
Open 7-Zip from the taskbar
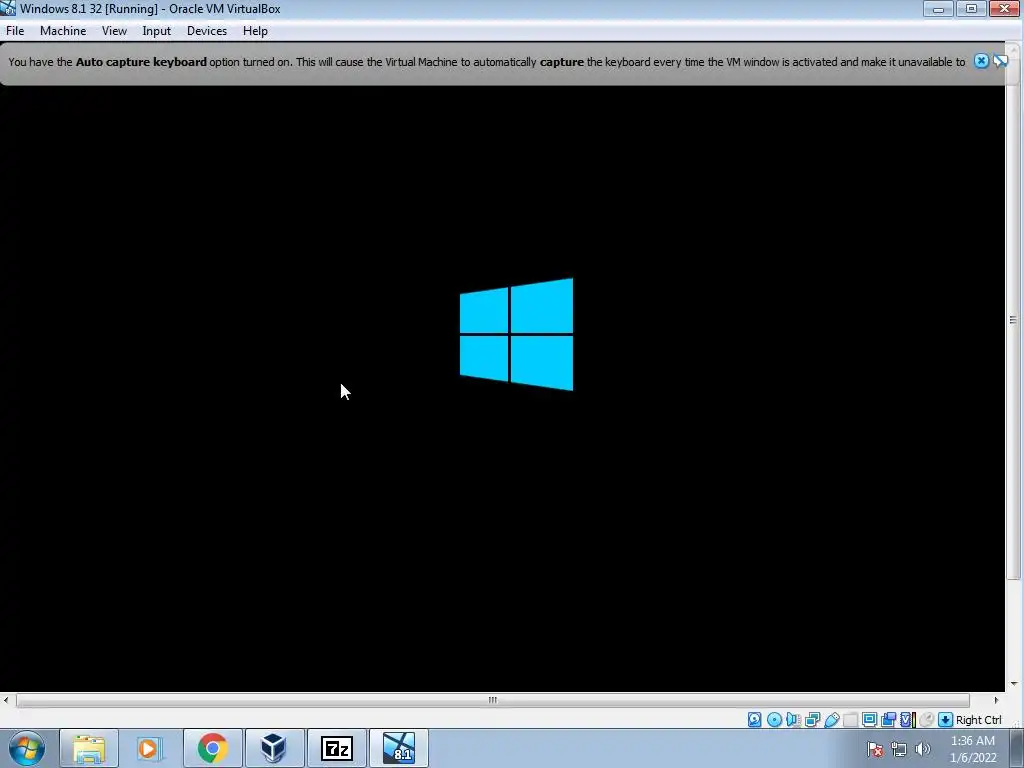(x=336, y=748)
